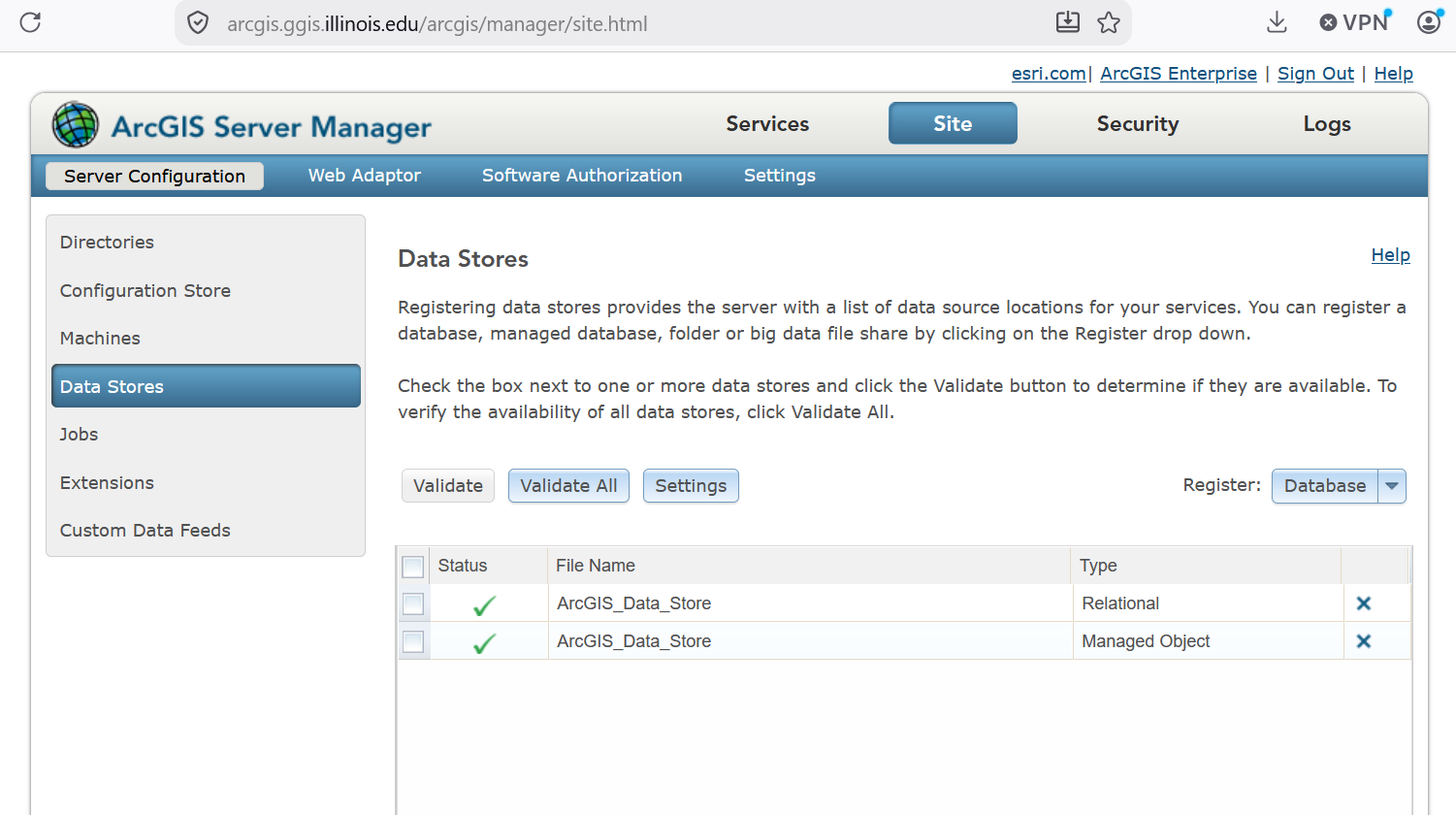Delete the Relational data store with the X icon
Screen dimensions: 1456x815
click(x=1364, y=603)
